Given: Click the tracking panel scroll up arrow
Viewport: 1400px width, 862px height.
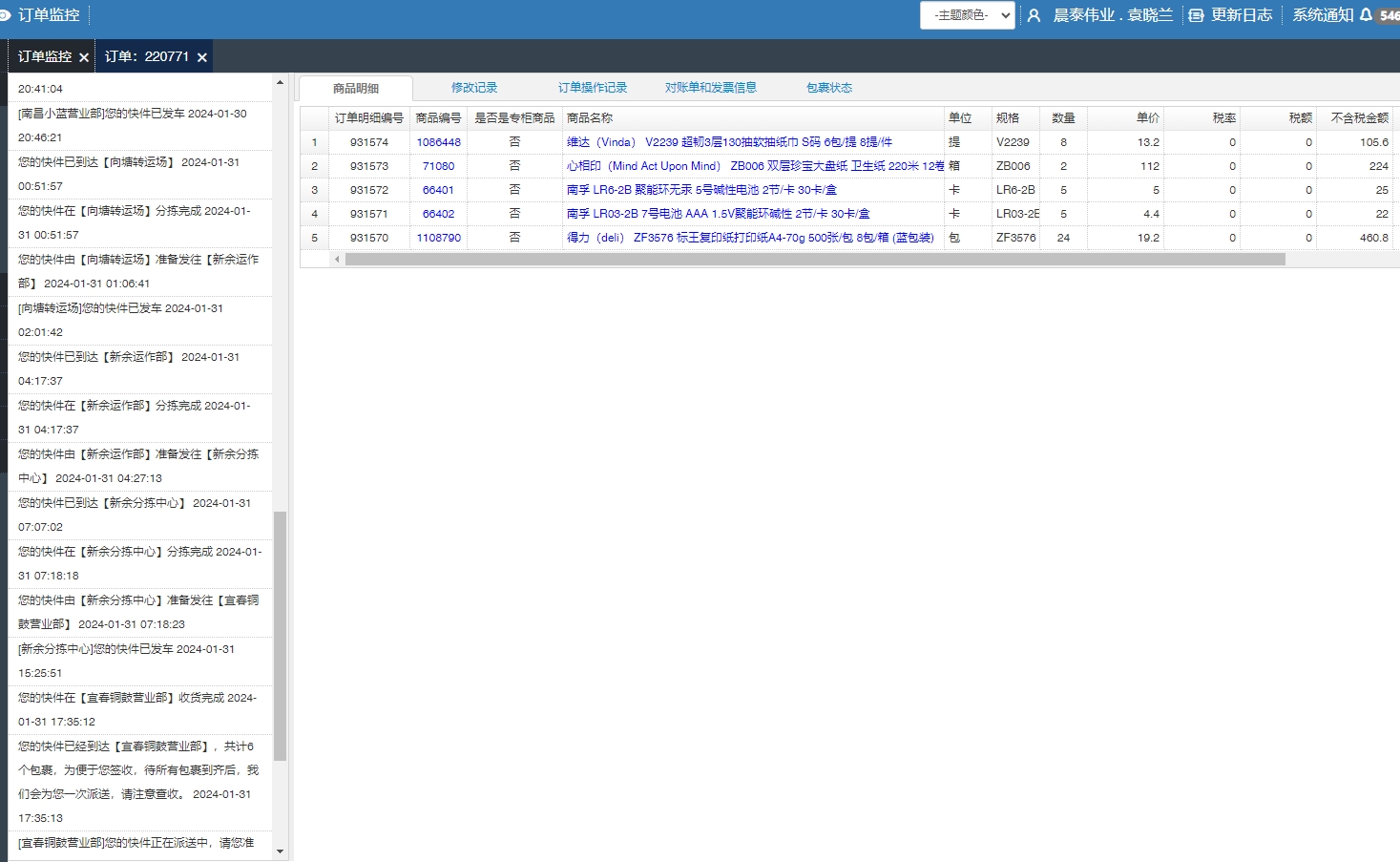Looking at the screenshot, I should coord(280,82).
